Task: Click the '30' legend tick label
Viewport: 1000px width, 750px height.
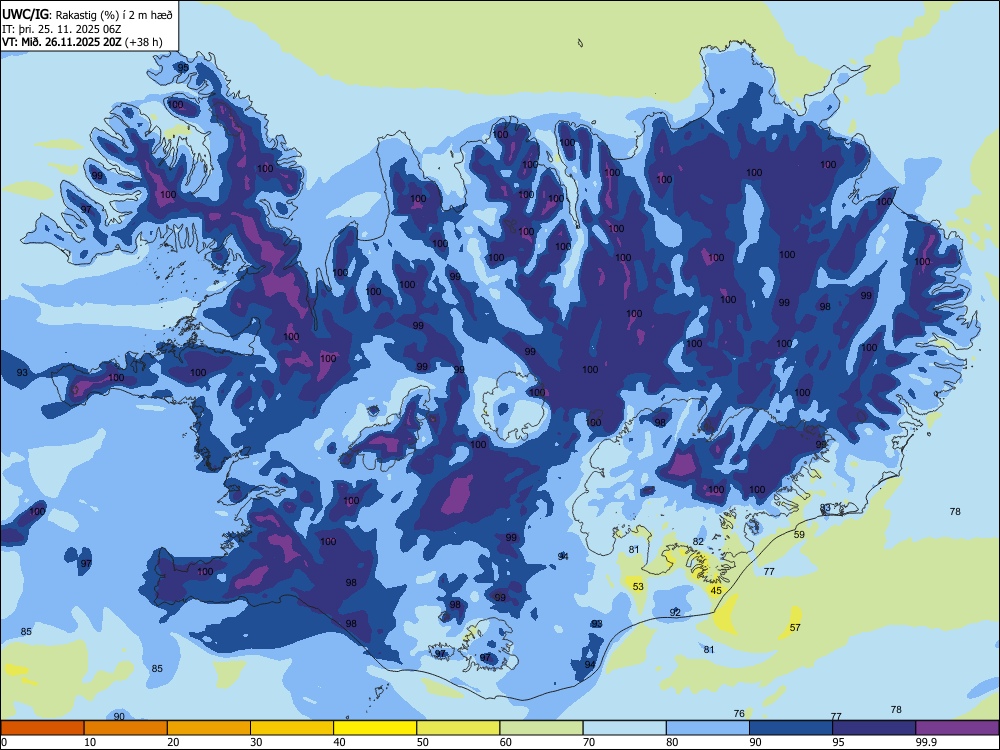Action: [256, 742]
